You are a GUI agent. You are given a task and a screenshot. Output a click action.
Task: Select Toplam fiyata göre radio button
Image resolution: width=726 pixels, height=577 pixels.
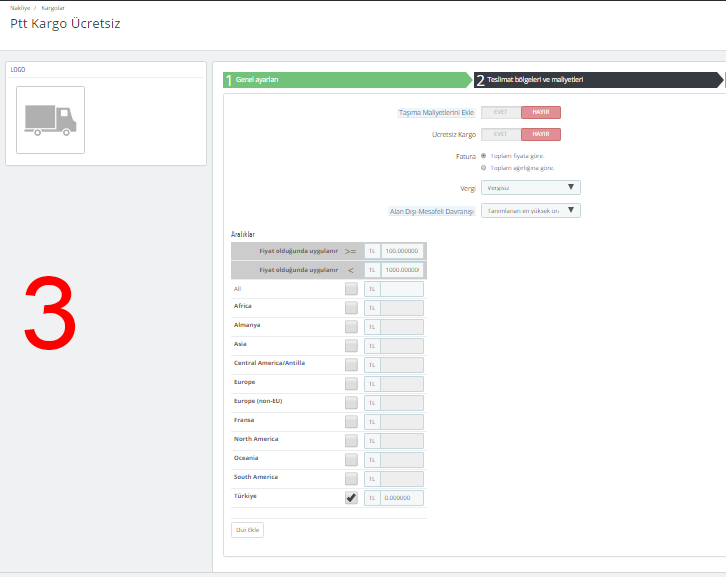(483, 156)
